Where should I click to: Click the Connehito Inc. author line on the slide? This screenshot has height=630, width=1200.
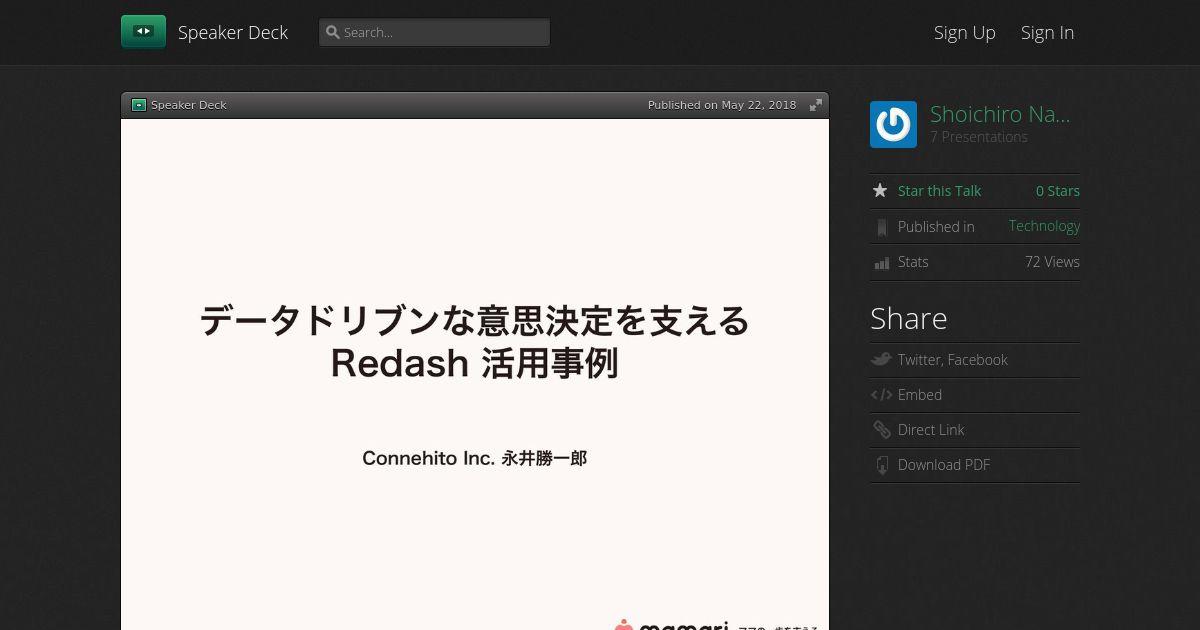(x=474, y=458)
